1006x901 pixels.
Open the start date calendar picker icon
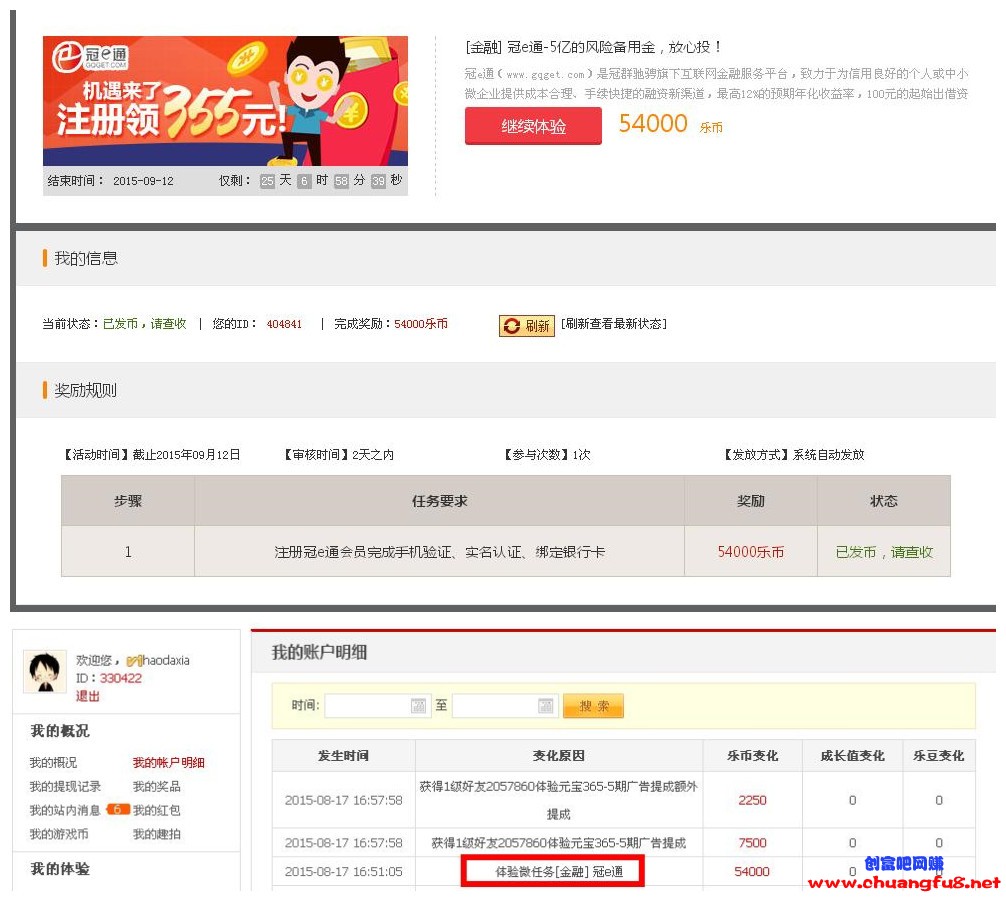tap(418, 706)
